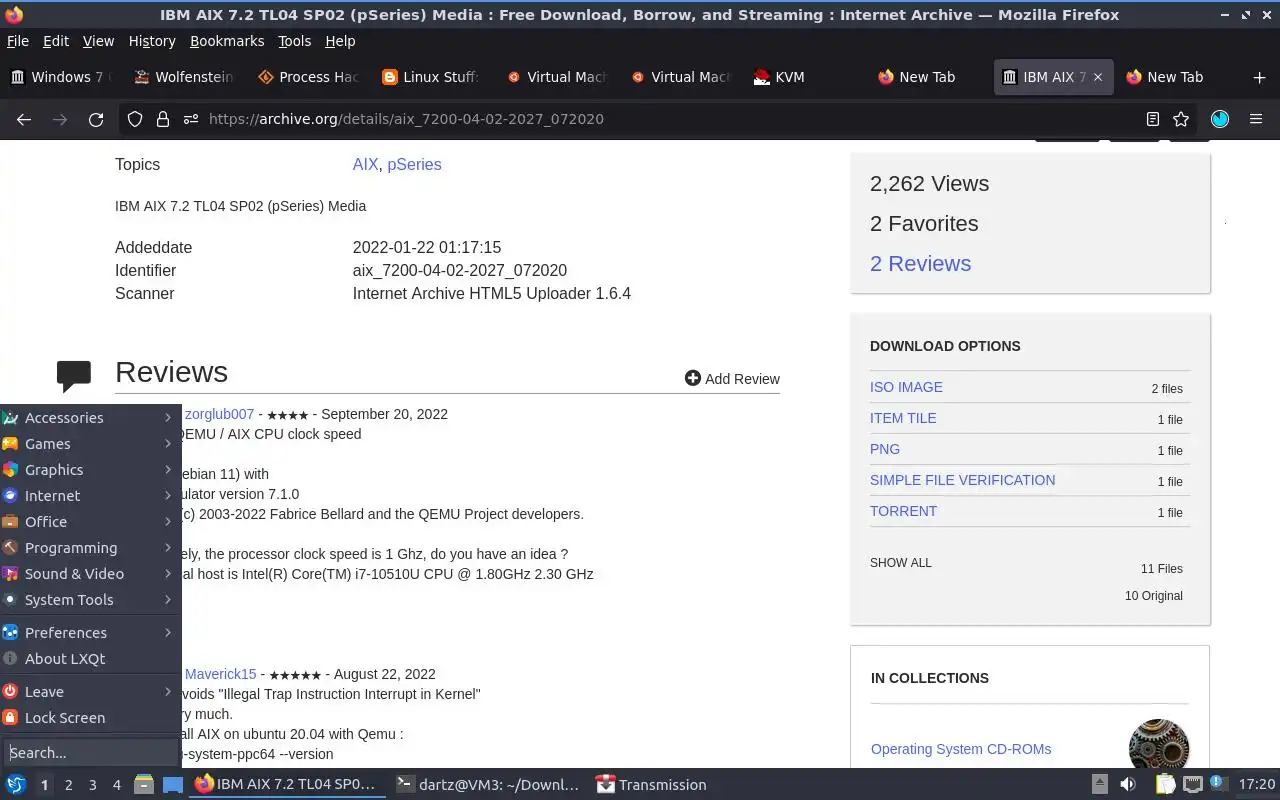Click the removable media eject tray icon
Viewport: 1280px width, 800px height.
pyautogui.click(x=1099, y=785)
